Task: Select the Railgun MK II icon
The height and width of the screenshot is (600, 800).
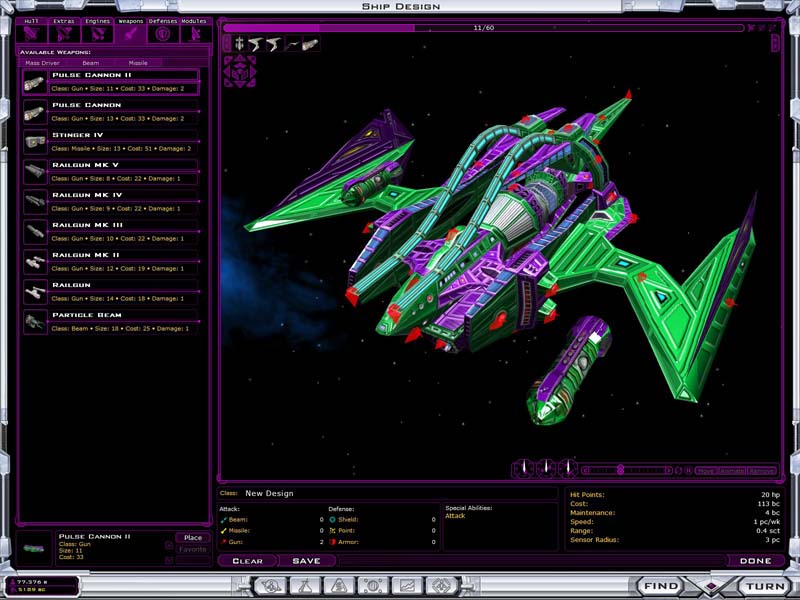Action: (35, 262)
